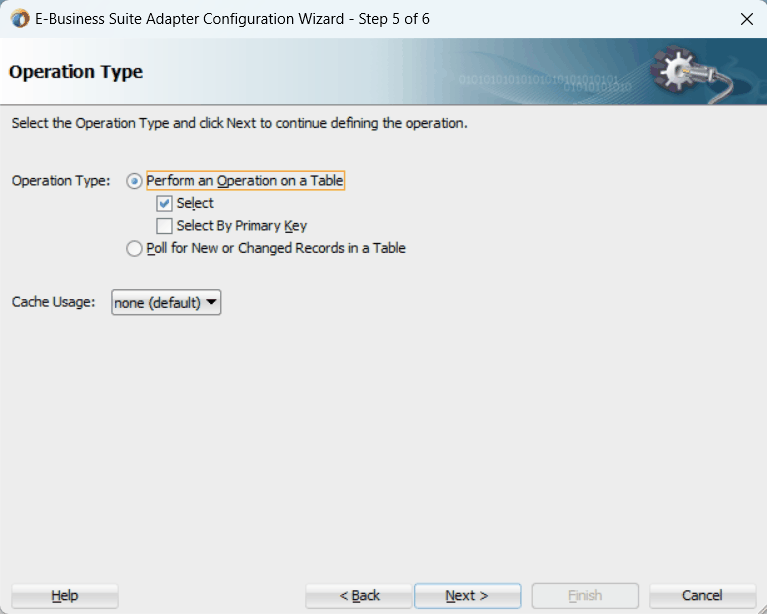Go back with the Back button

click(359, 595)
